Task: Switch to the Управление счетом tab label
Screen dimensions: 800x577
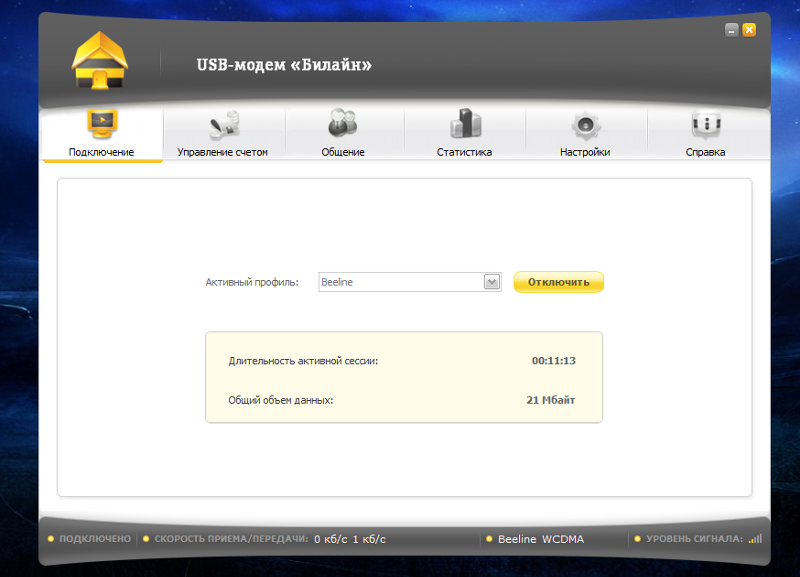Action: click(222, 152)
